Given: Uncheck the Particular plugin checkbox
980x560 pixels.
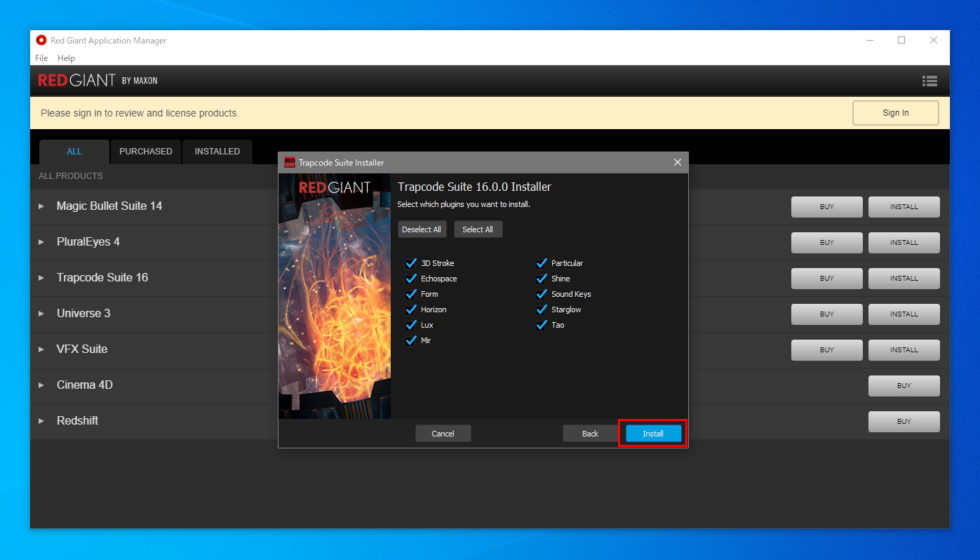Looking at the screenshot, I should click(x=541, y=262).
